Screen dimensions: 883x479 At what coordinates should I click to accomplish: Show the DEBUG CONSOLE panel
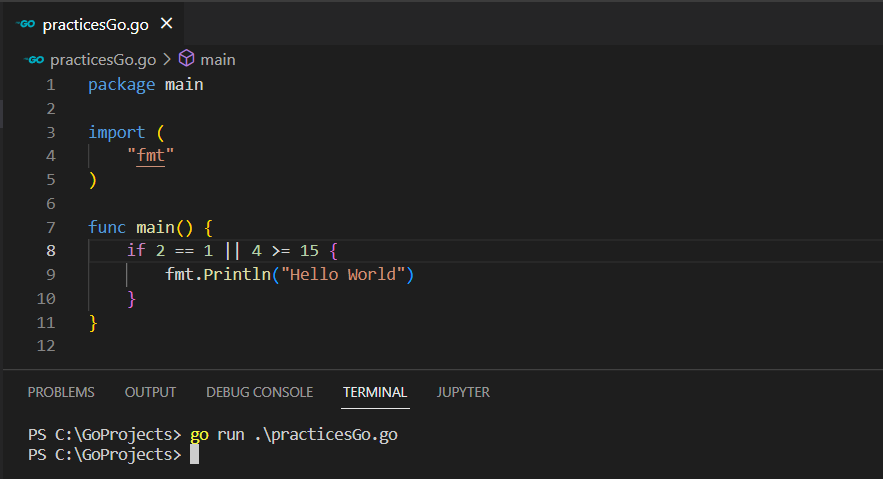(259, 392)
